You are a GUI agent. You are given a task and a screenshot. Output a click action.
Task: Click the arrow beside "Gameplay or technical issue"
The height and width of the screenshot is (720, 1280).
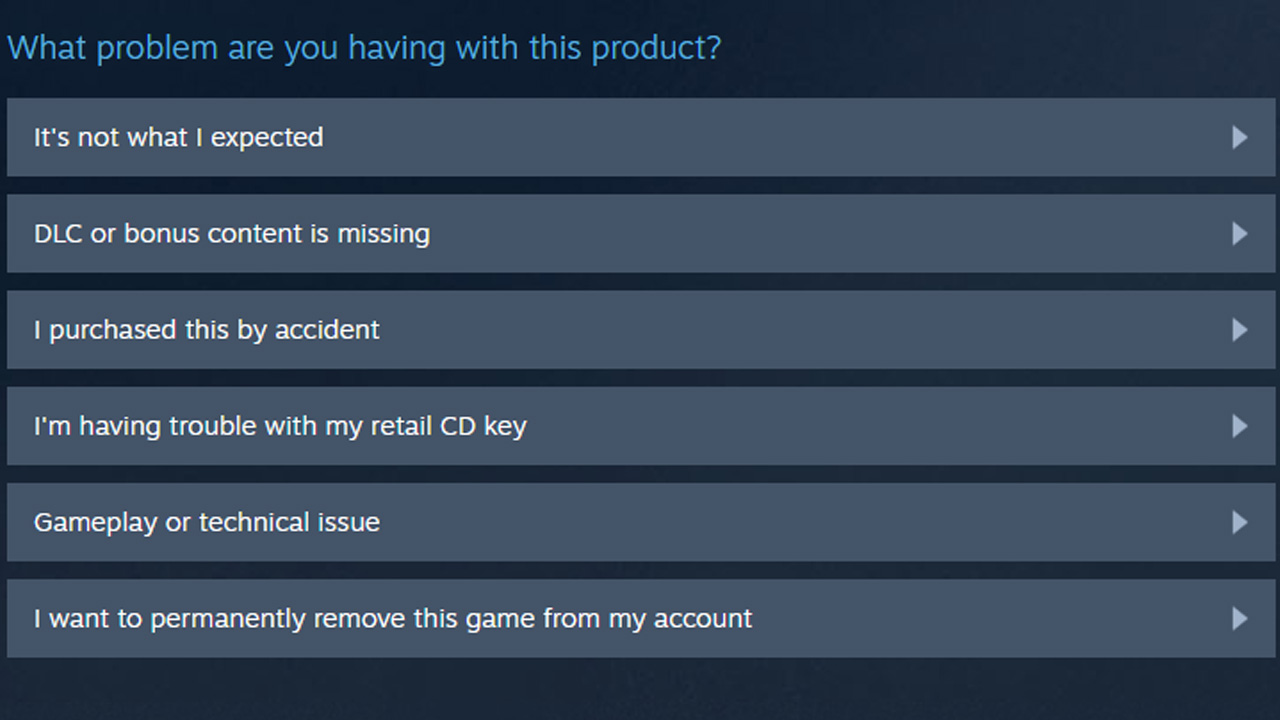point(1240,522)
